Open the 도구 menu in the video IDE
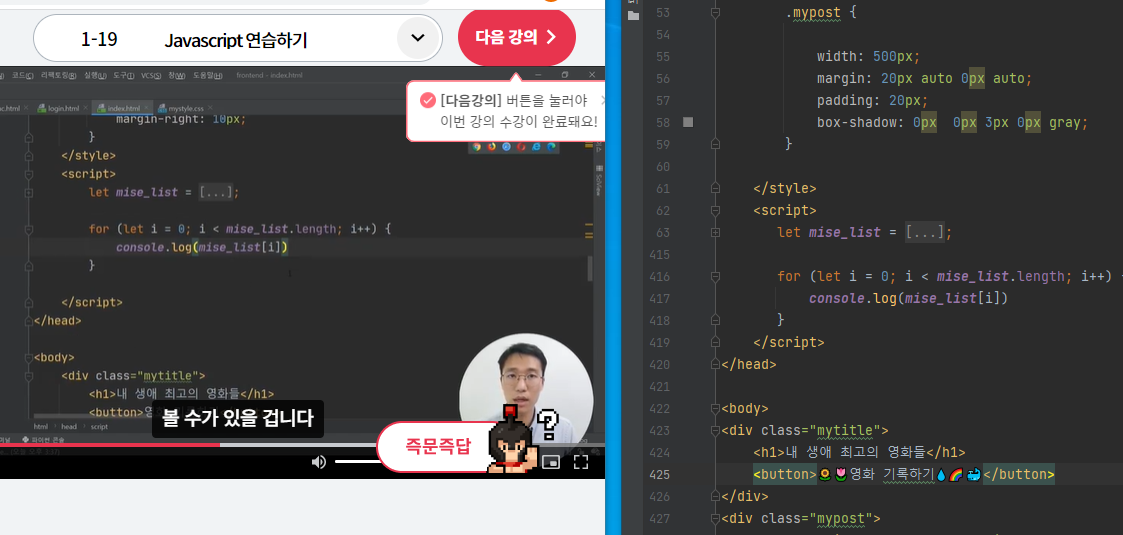 [123, 76]
